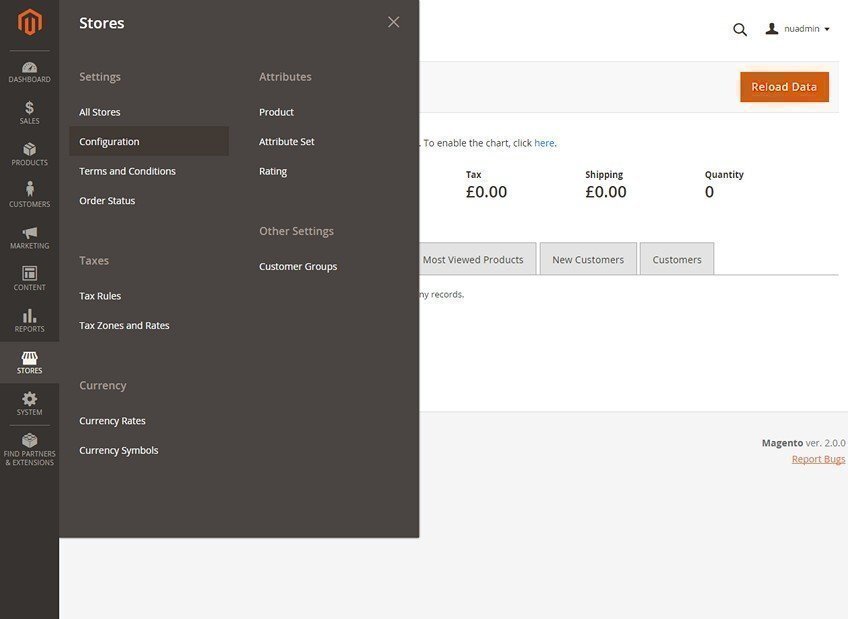
Task: Open Product attributes
Action: pyautogui.click(x=276, y=112)
